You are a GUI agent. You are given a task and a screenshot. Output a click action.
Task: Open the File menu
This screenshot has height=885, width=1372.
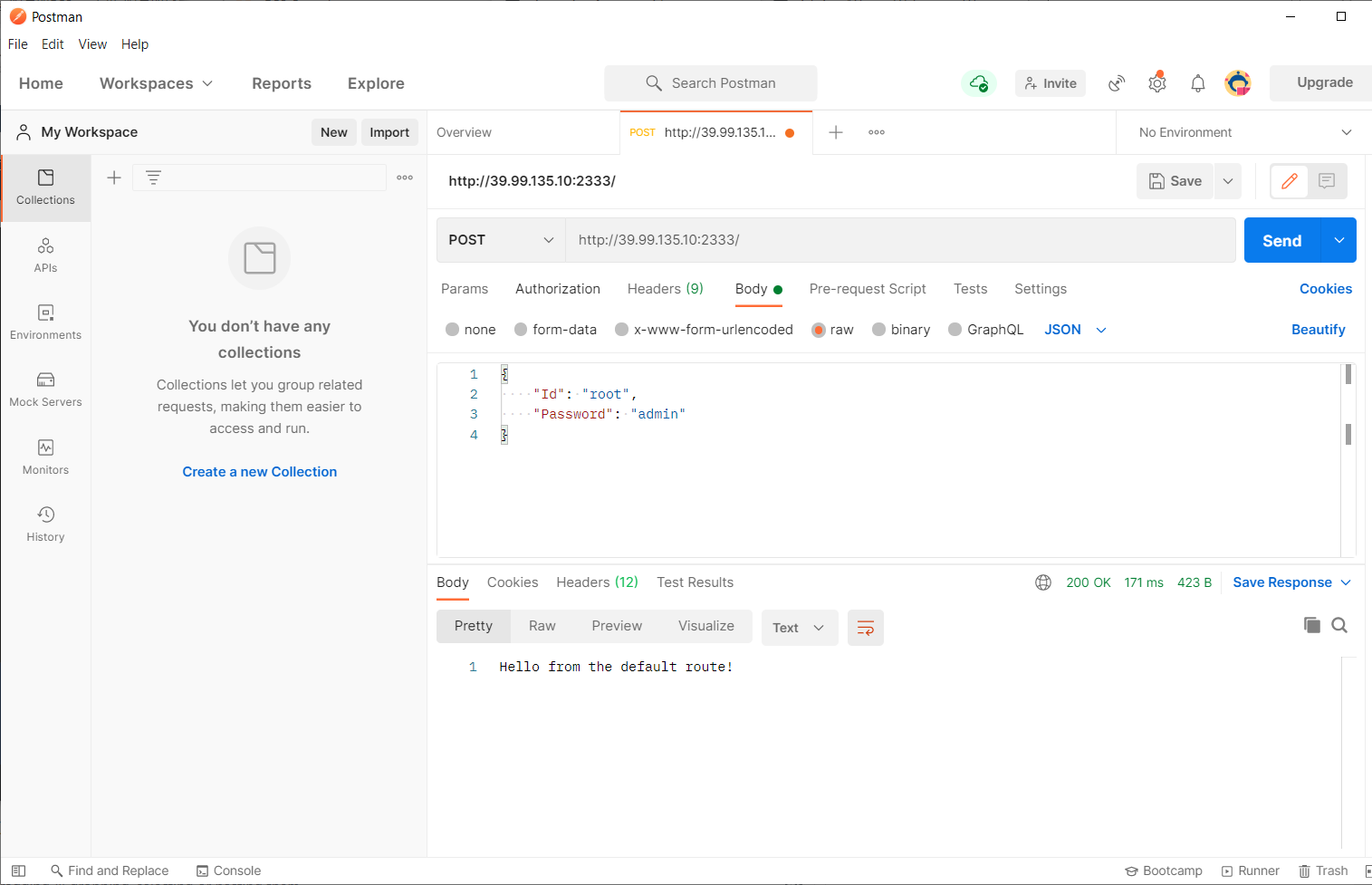[18, 44]
